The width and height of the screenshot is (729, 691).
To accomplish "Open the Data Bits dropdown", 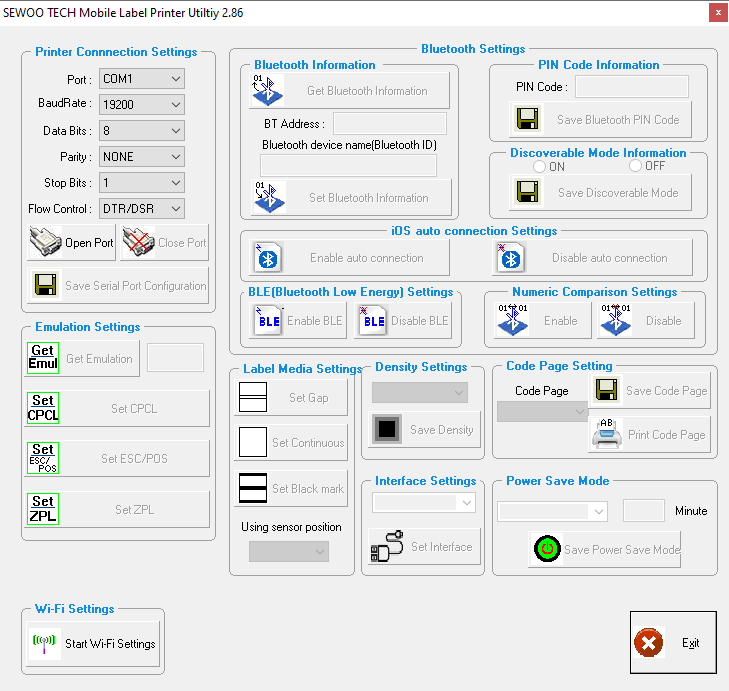I will [142, 131].
